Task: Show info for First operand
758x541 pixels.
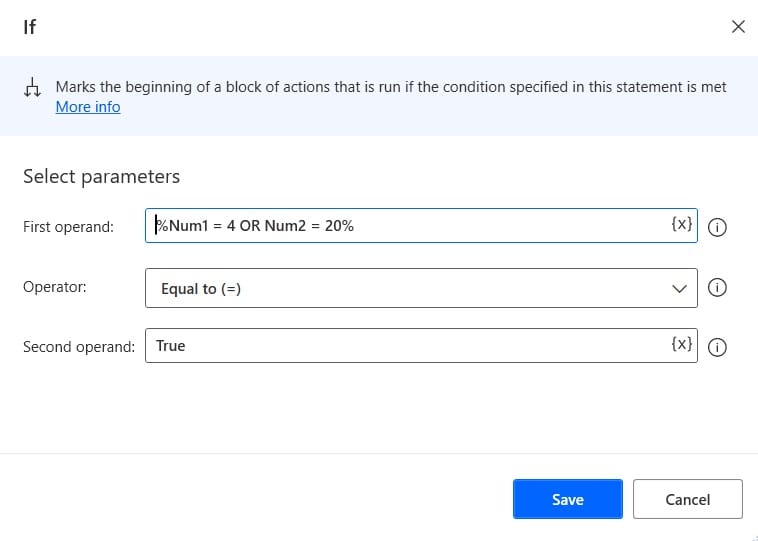Action: (717, 227)
